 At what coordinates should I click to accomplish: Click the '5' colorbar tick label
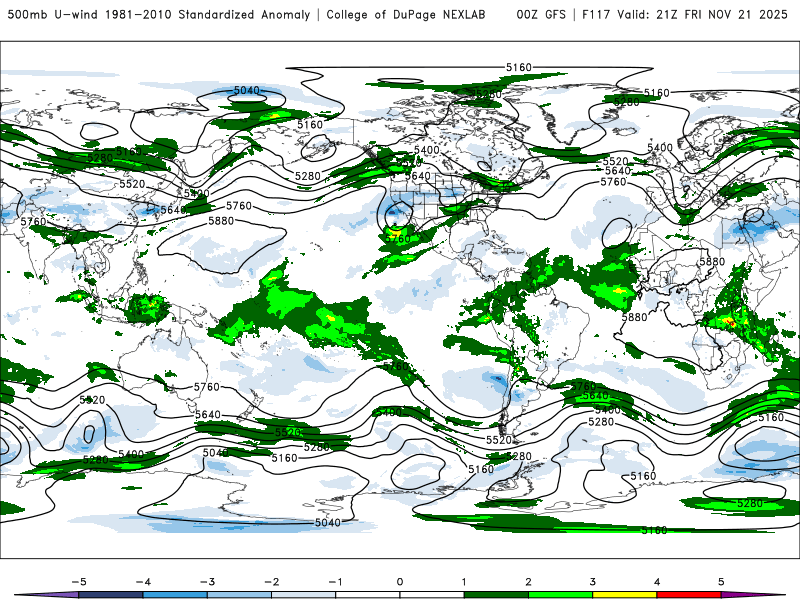pos(721,582)
